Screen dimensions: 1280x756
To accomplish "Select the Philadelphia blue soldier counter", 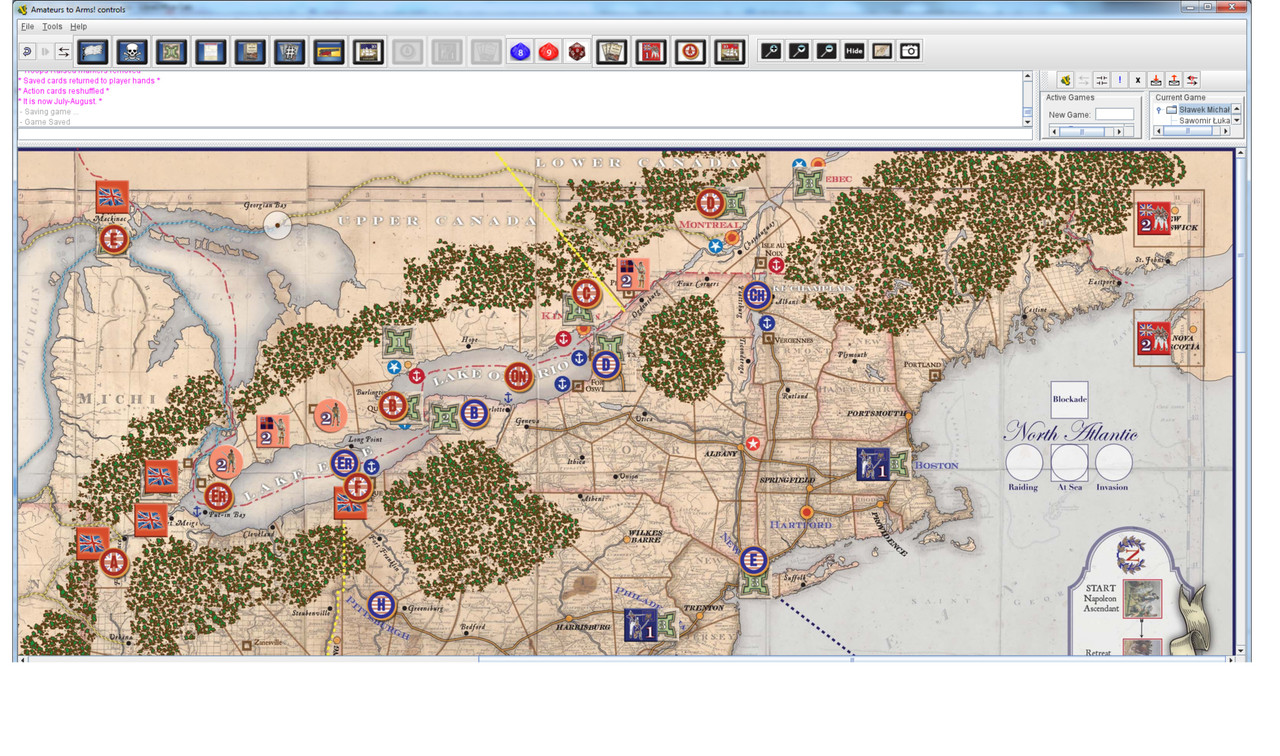I will (640, 625).
